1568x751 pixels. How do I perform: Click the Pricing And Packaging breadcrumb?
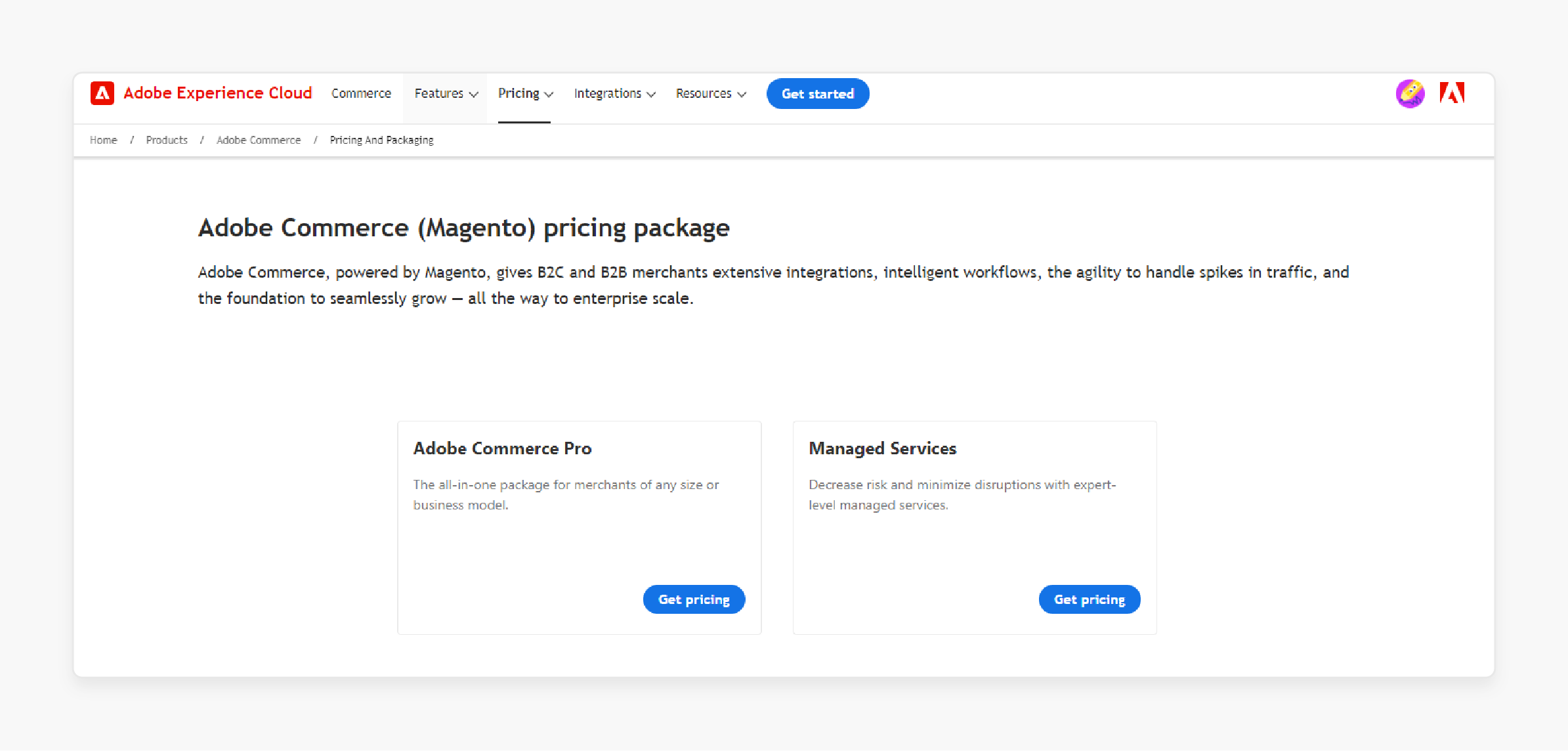381,139
